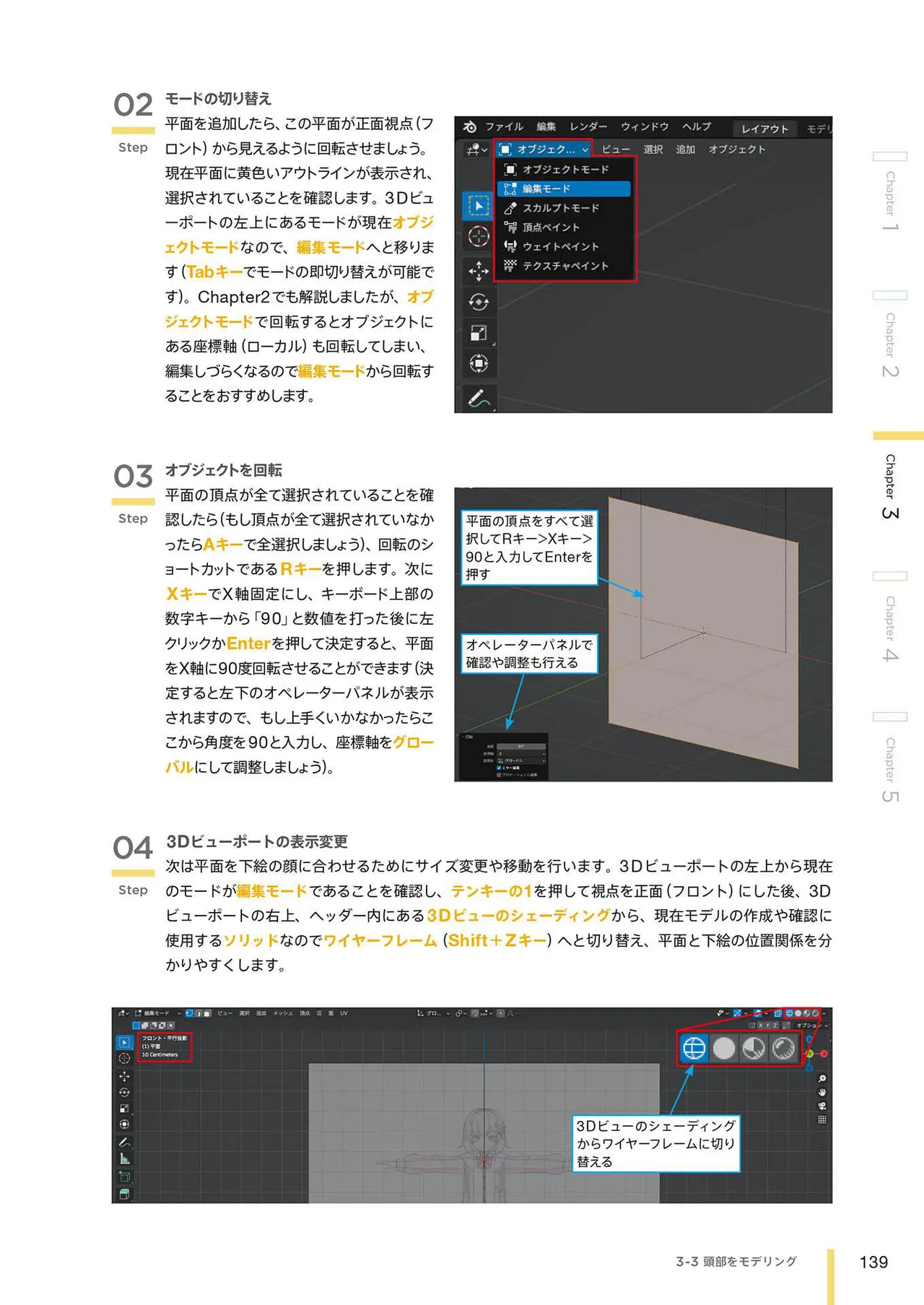The height and width of the screenshot is (1305, 924).
Task: Click the '10 Centimeters' viewport text
Action: tap(160, 1054)
